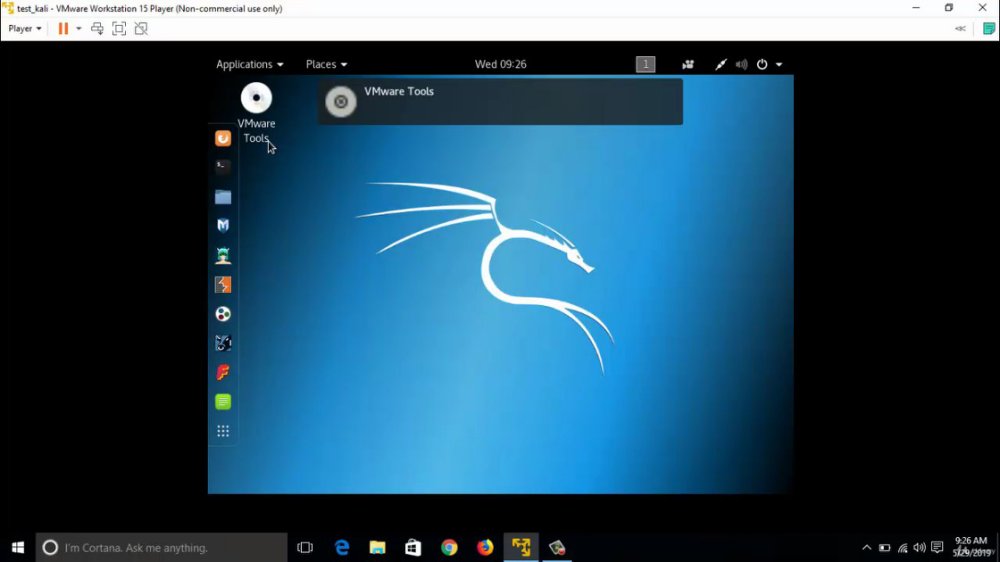This screenshot has width=1000, height=562.
Task: Open the Player menu dropdown
Action: 25,29
